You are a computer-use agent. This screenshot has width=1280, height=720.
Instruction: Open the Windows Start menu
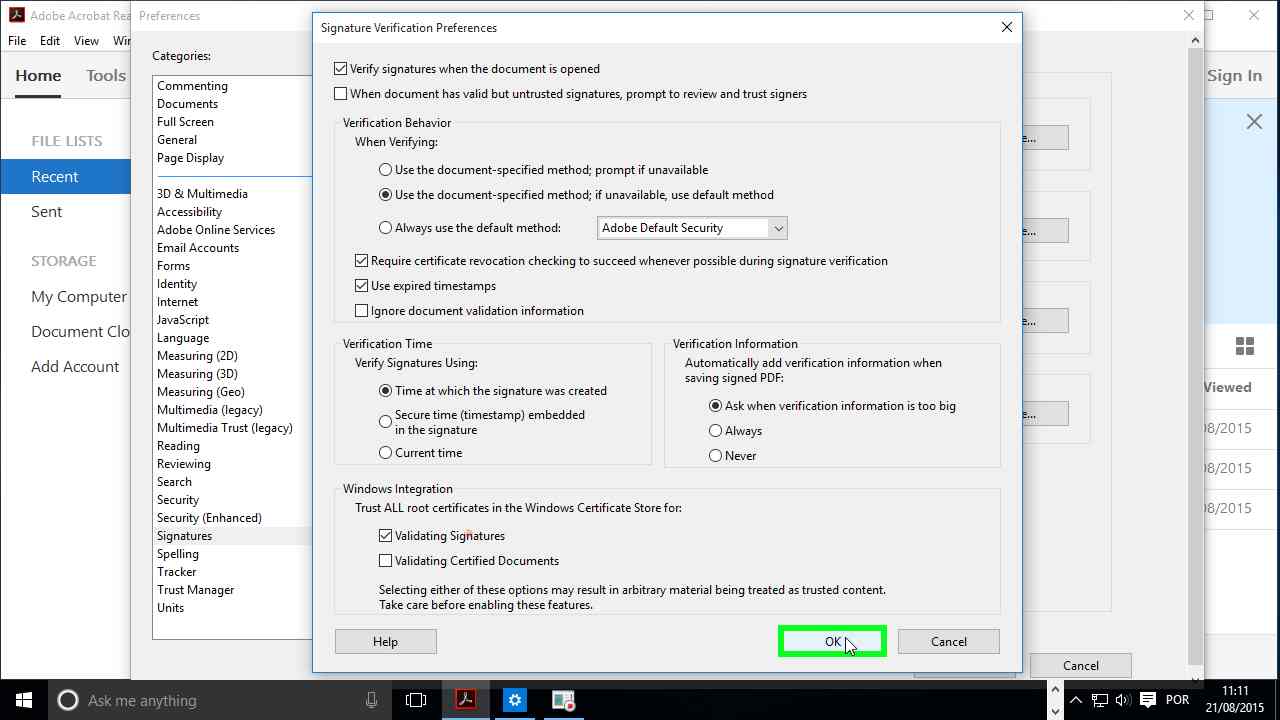pos(24,700)
